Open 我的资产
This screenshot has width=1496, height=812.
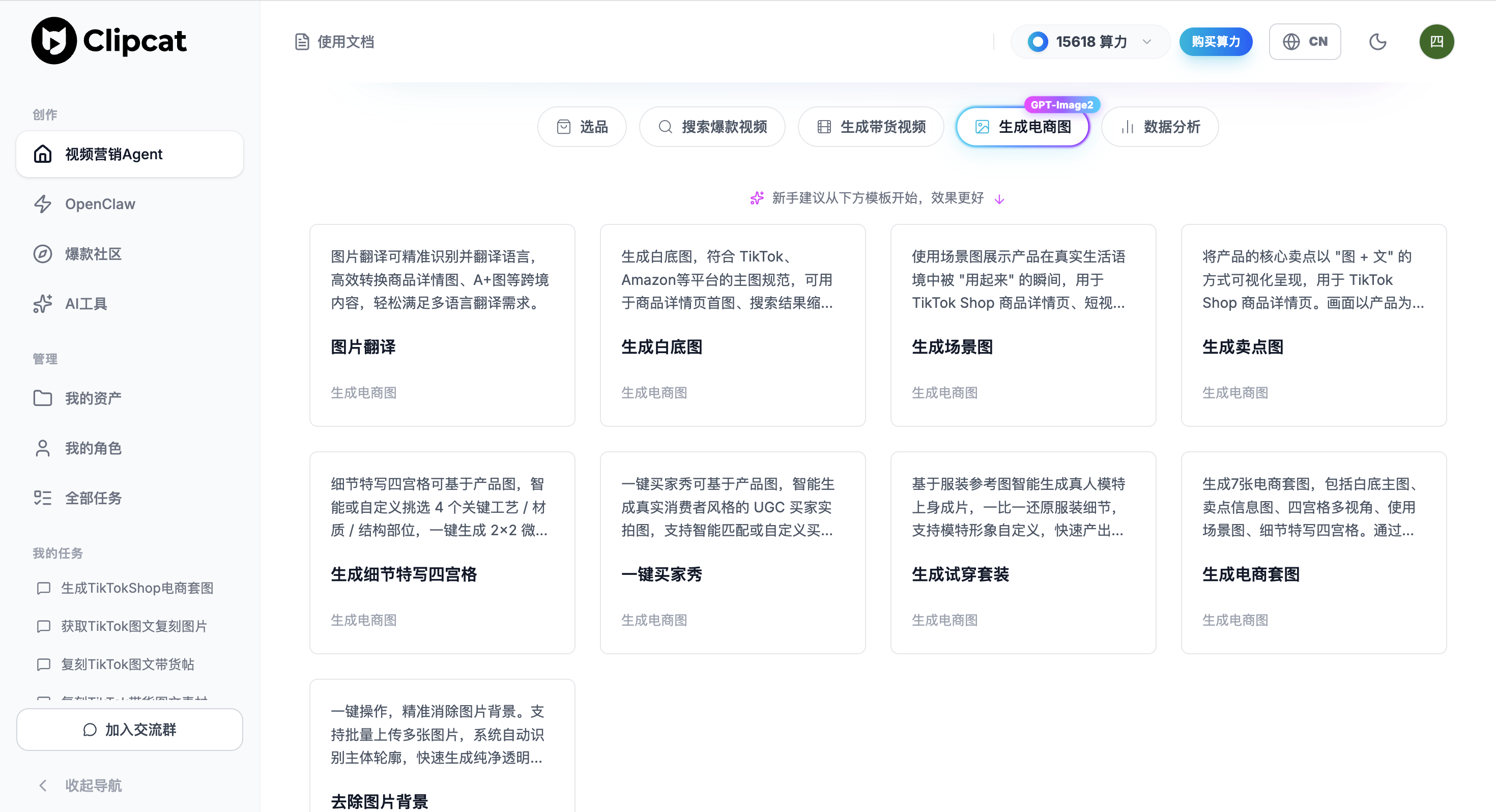coord(130,398)
